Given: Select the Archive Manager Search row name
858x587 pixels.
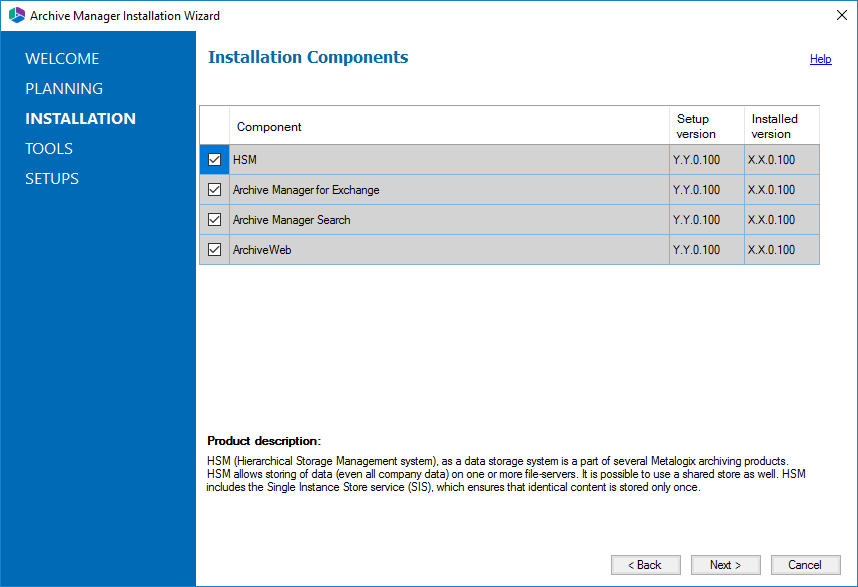Looking at the screenshot, I should coord(291,220).
